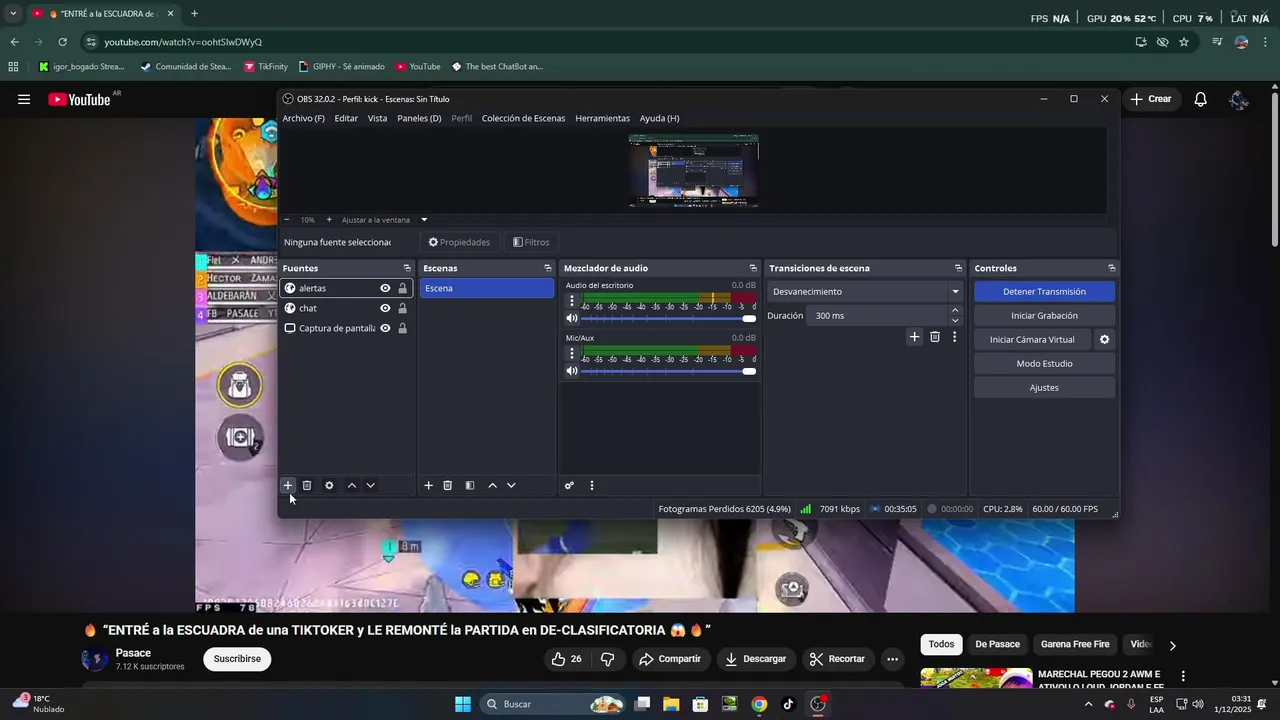This screenshot has width=1280, height=720.
Task: Mute Mic/Aux speaker
Action: [x=572, y=371]
